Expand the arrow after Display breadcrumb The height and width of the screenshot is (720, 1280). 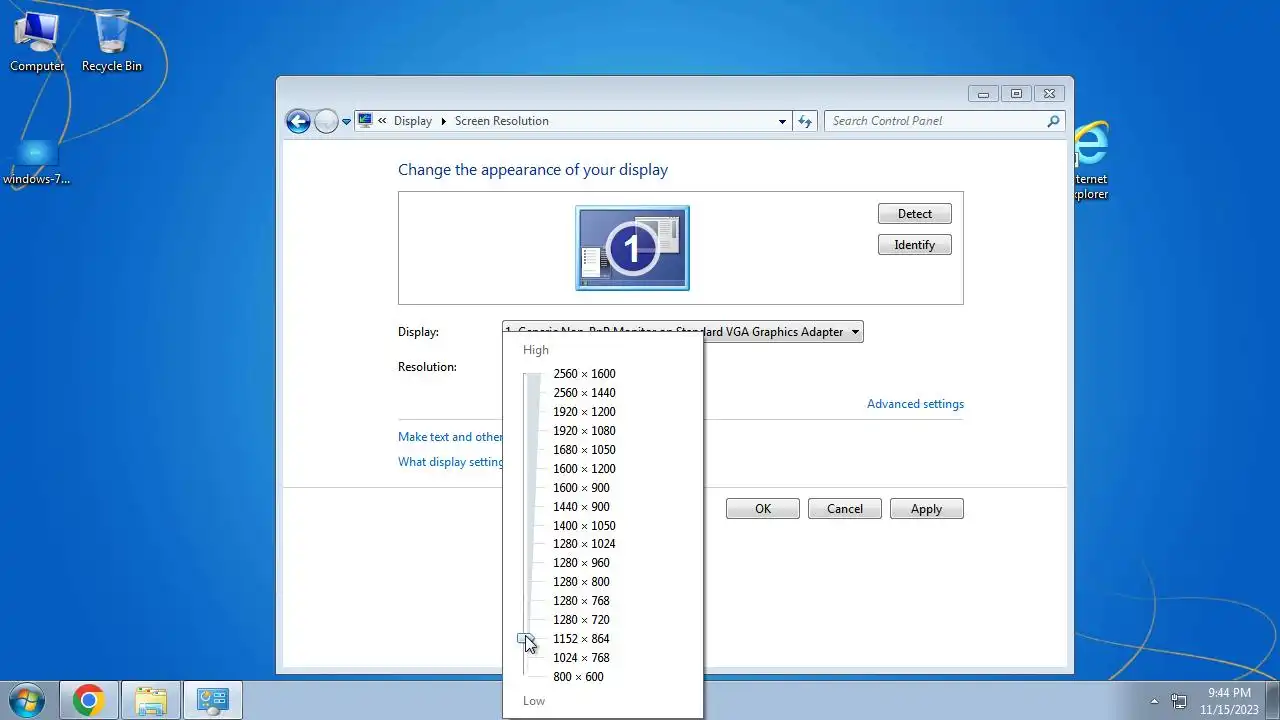click(x=444, y=121)
